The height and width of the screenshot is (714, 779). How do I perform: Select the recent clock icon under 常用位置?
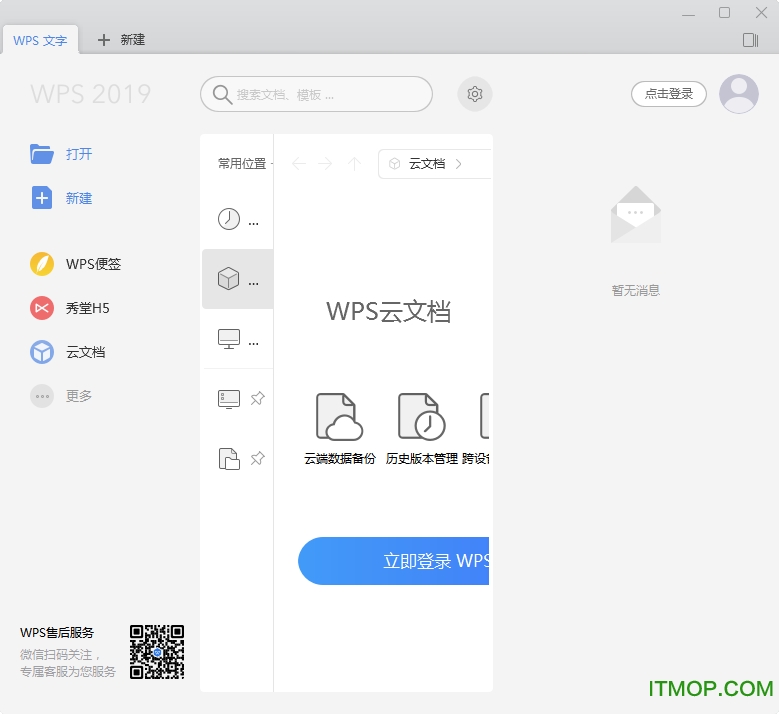[x=229, y=219]
